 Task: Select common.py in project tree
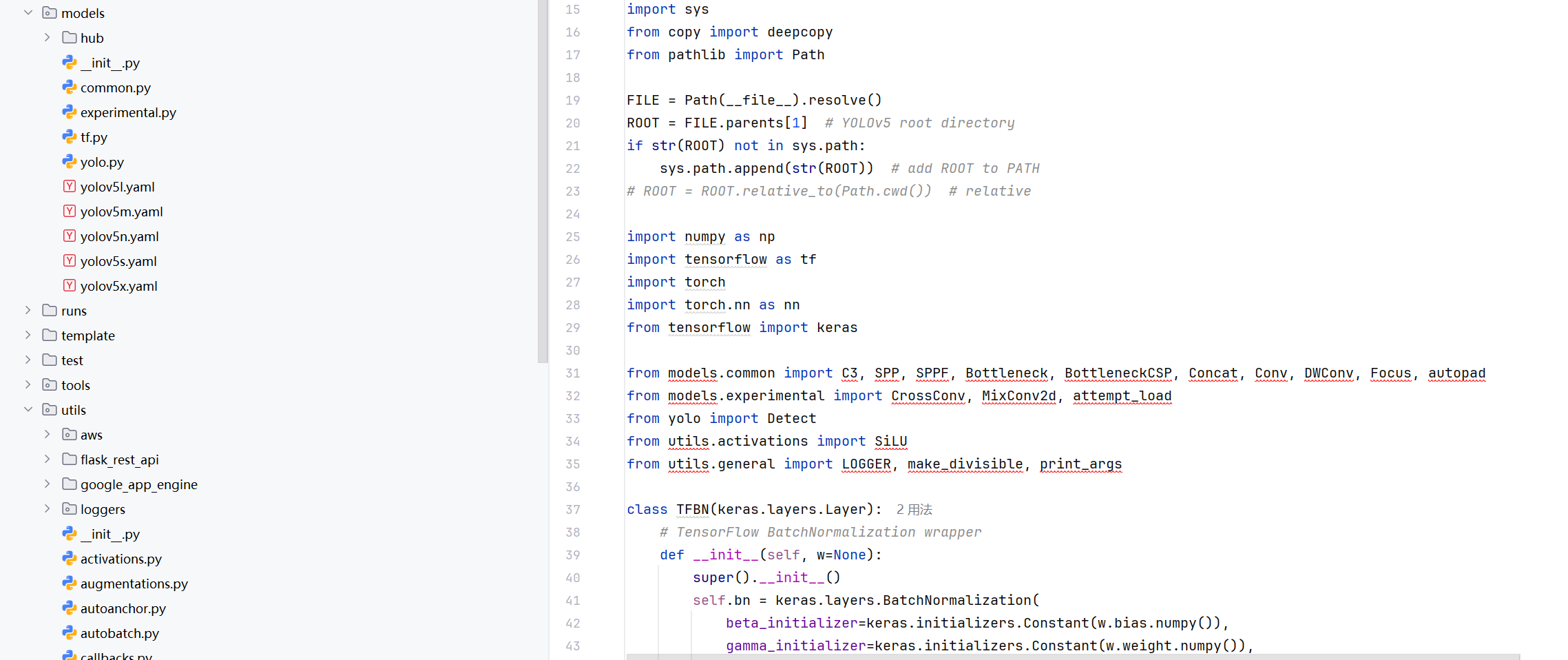tap(116, 87)
